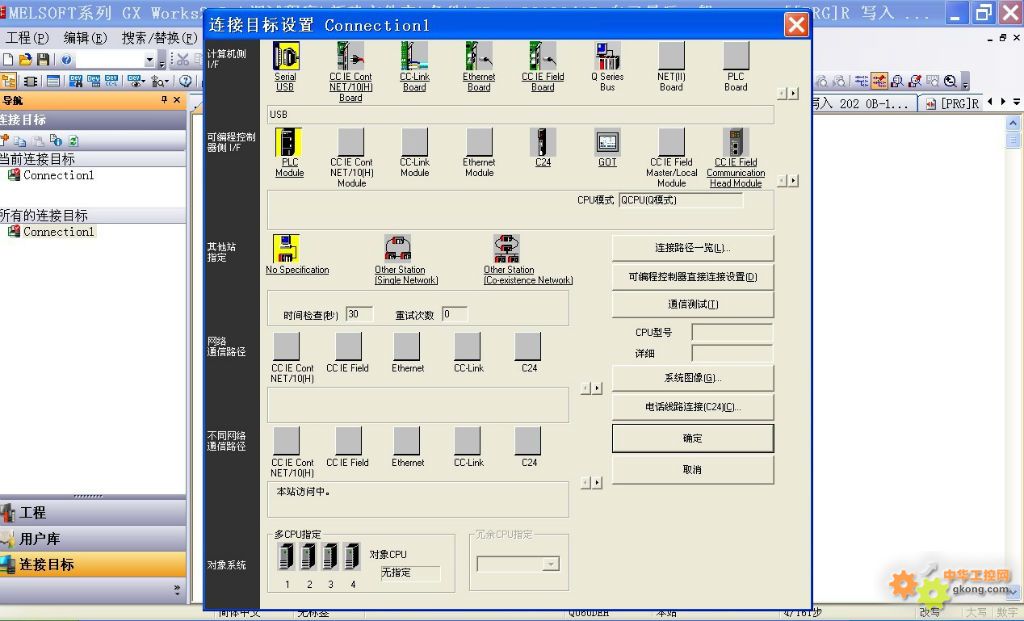1024x621 pixels.
Task: Select CC IE Field Communication Head Module icon
Action: (736, 142)
